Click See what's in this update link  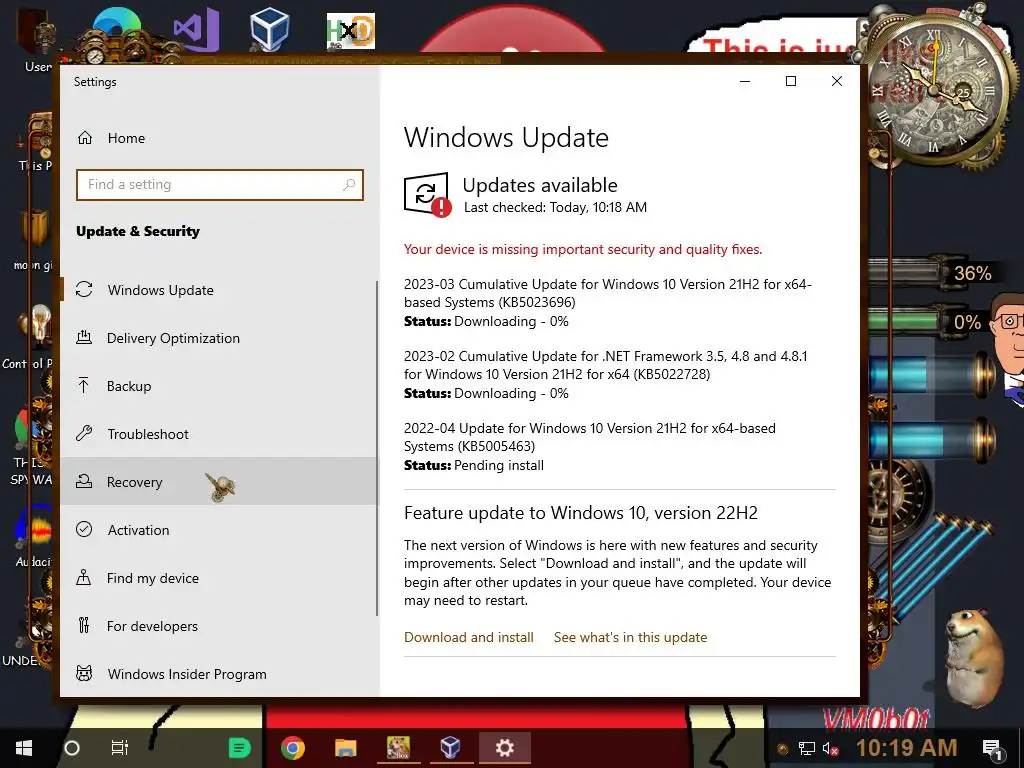point(630,637)
